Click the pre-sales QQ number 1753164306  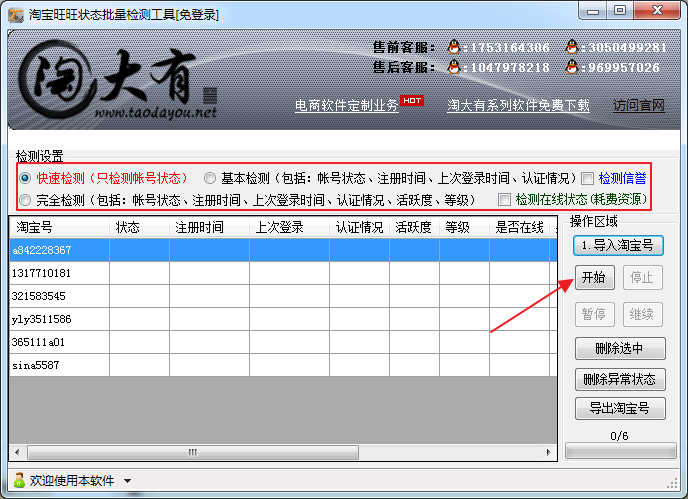[x=510, y=47]
